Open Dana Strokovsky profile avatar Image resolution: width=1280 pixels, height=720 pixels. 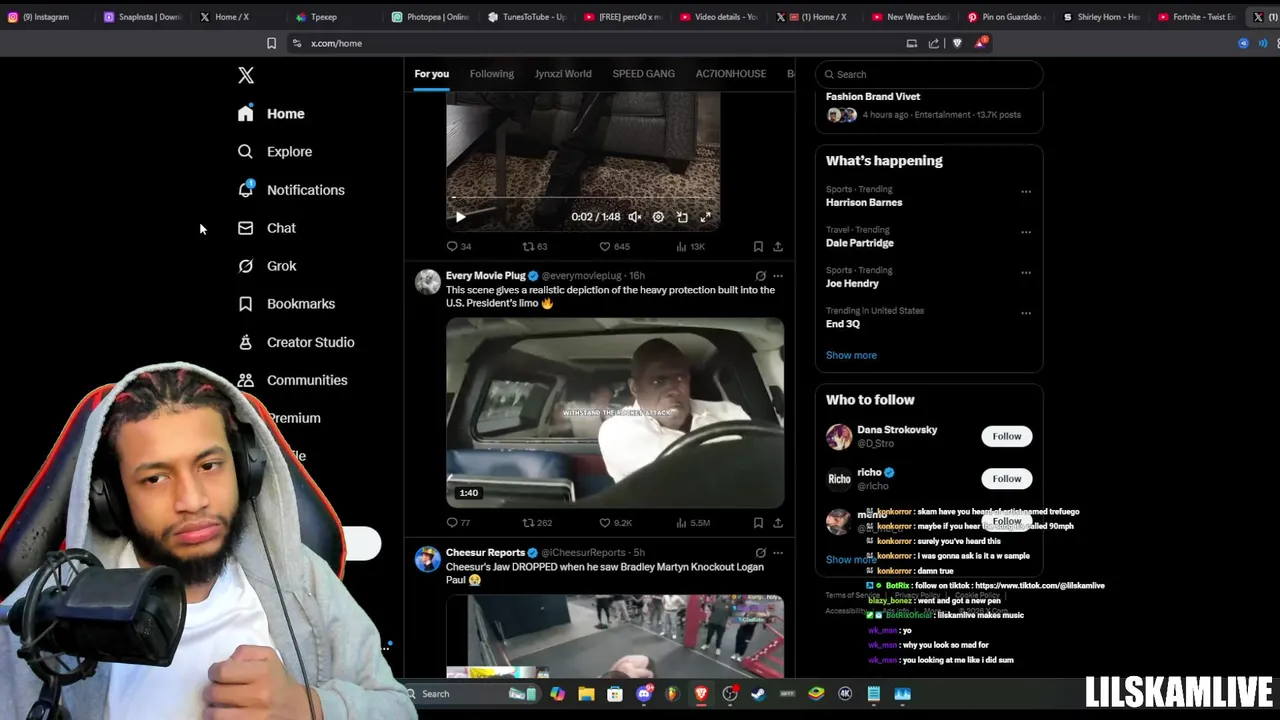(839, 436)
